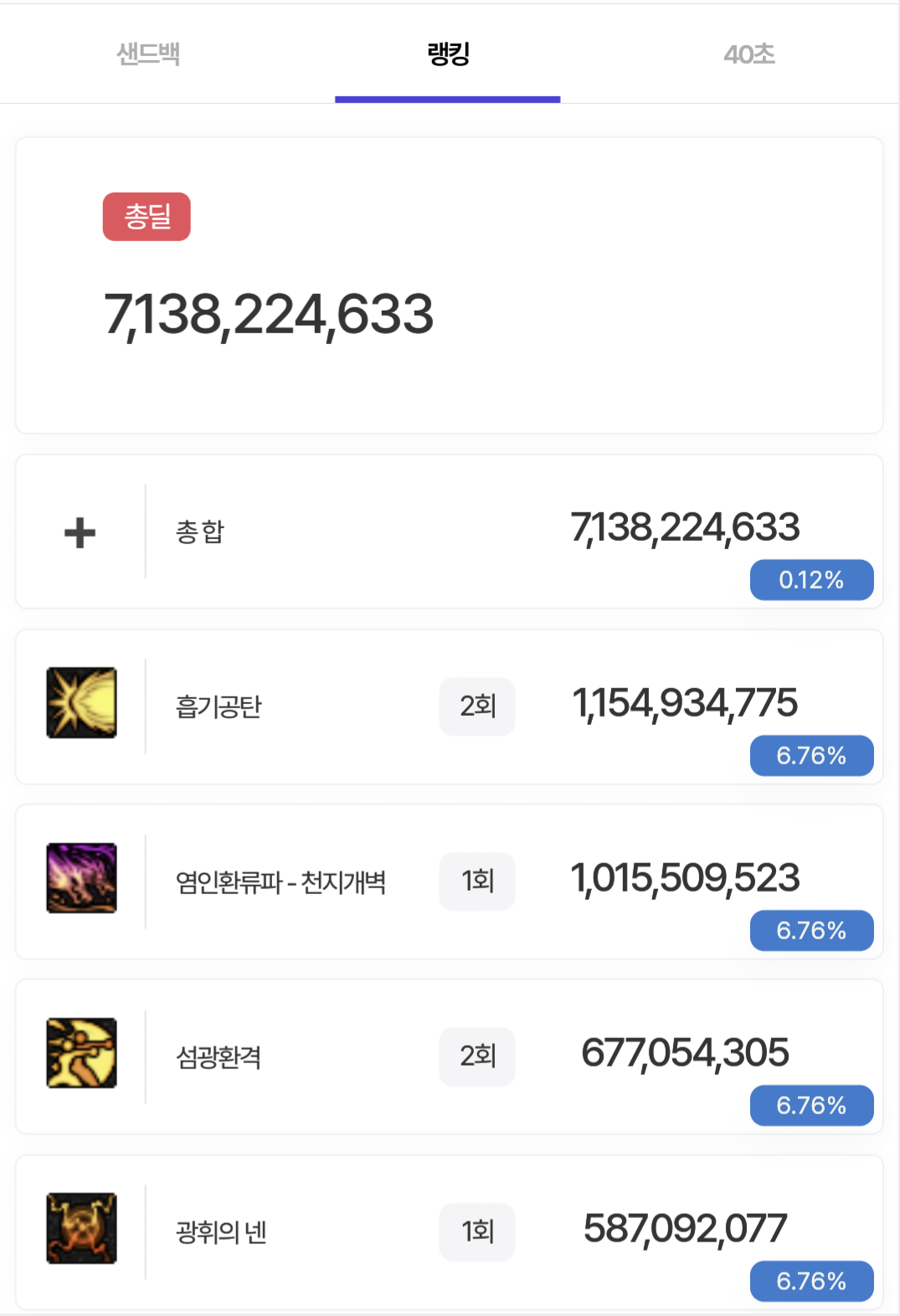Click the 흡기공탄 skill icon
900x1316 pixels.
(81, 702)
